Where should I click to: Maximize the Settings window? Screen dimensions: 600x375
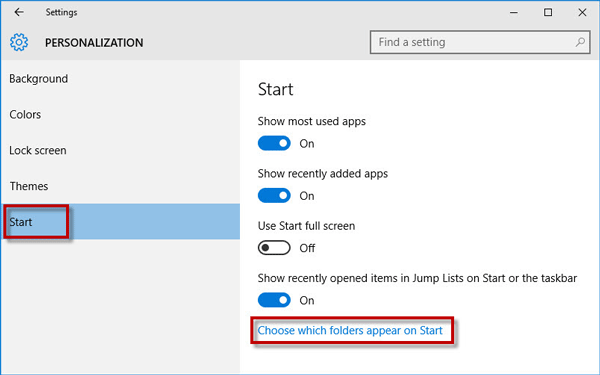[548, 12]
